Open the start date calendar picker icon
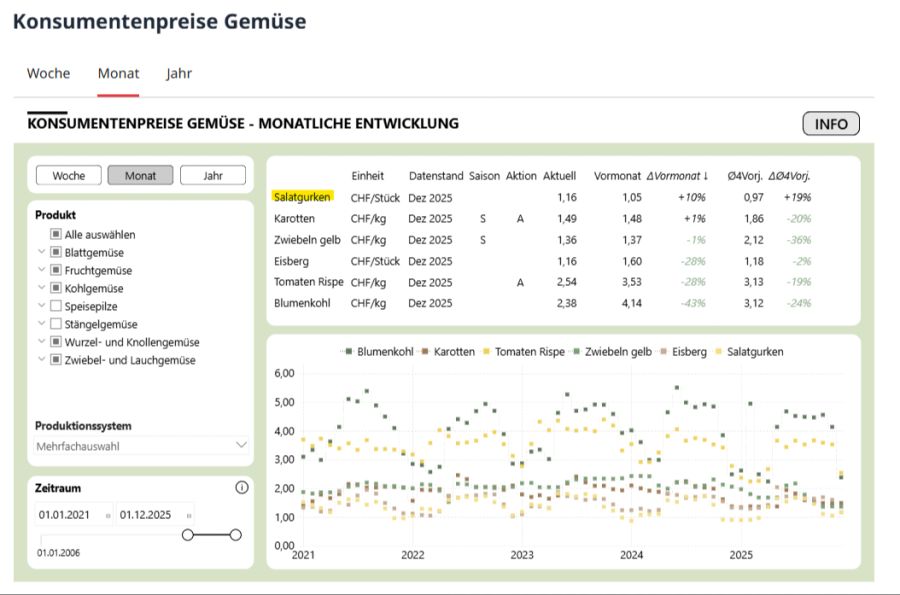This screenshot has height=595, width=900. [107, 515]
